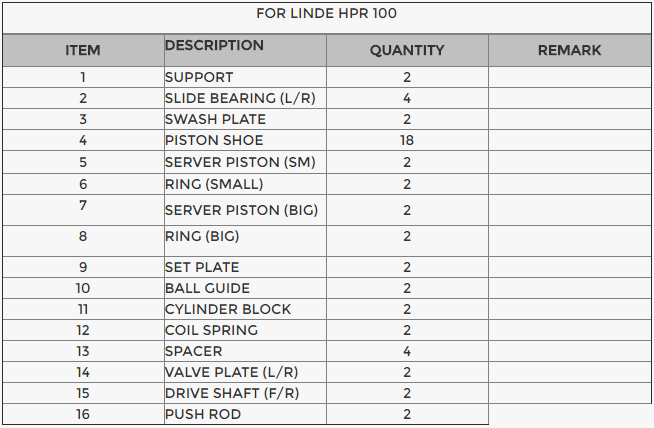The height and width of the screenshot is (428, 654).
Task: Select the CYLINDER BLOCK cell
Action: [x=228, y=309]
